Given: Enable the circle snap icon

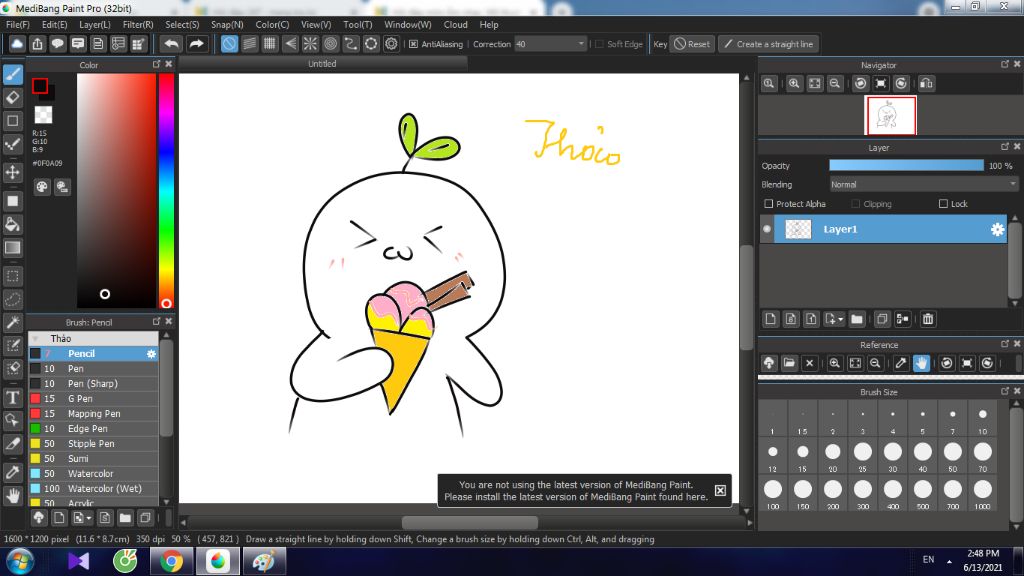Looking at the screenshot, I should [x=330, y=44].
